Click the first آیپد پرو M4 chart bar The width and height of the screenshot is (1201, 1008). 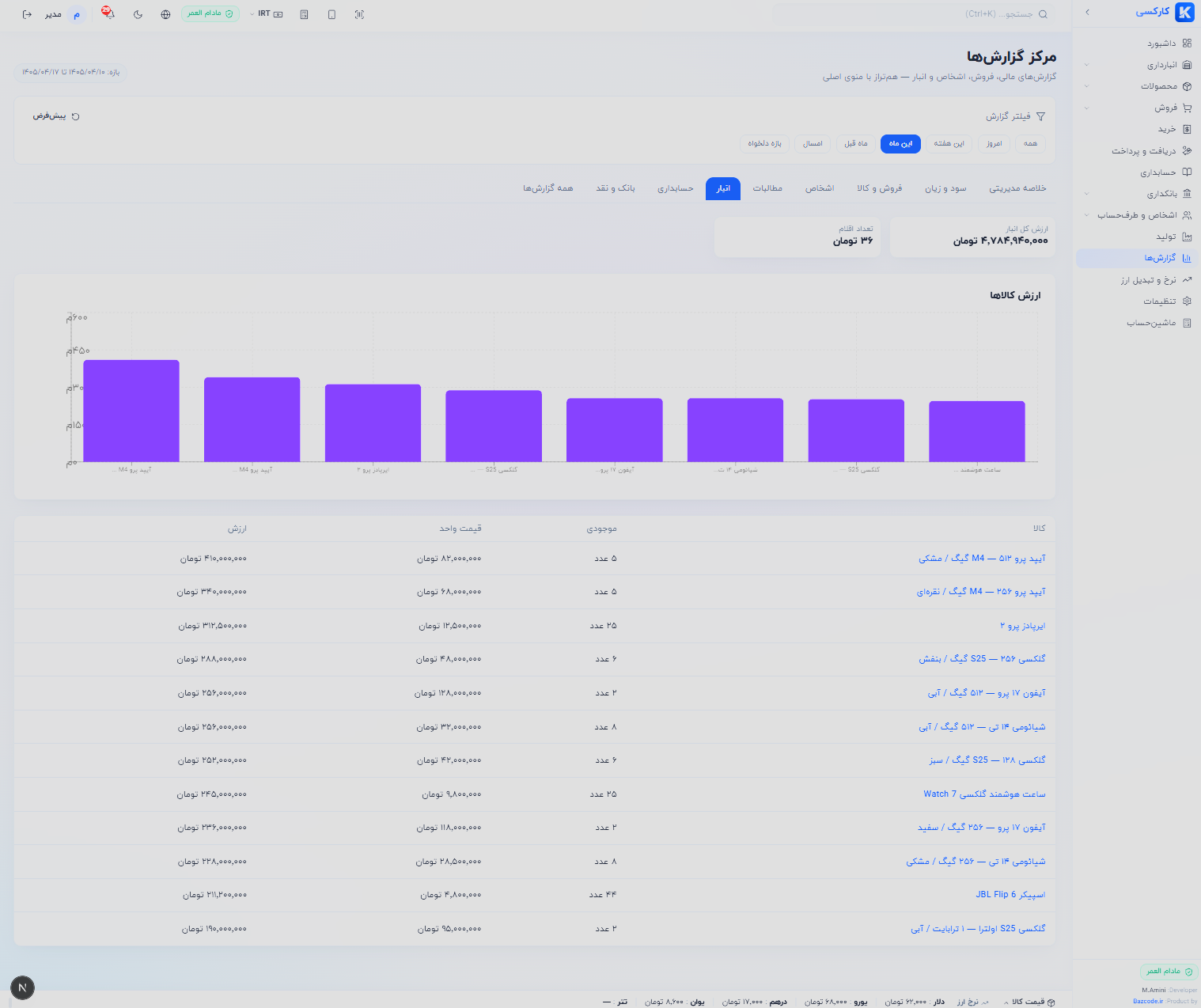tap(131, 411)
